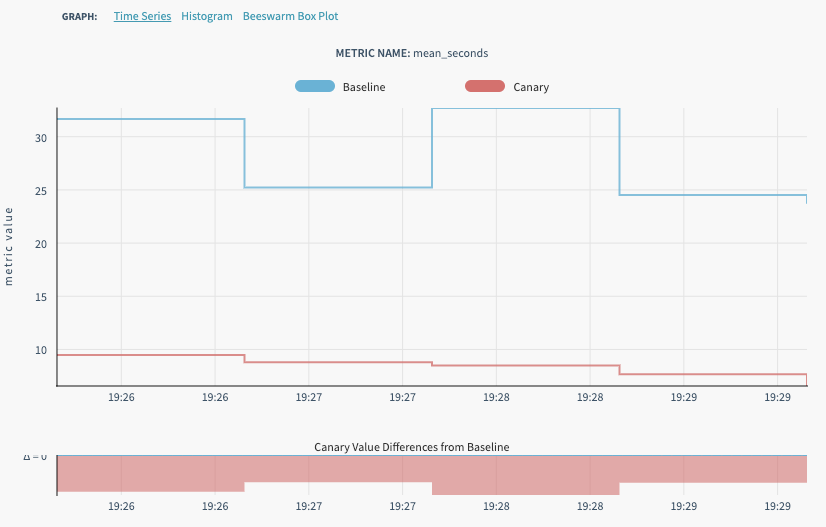Open the Histogram graph view

(x=207, y=17)
